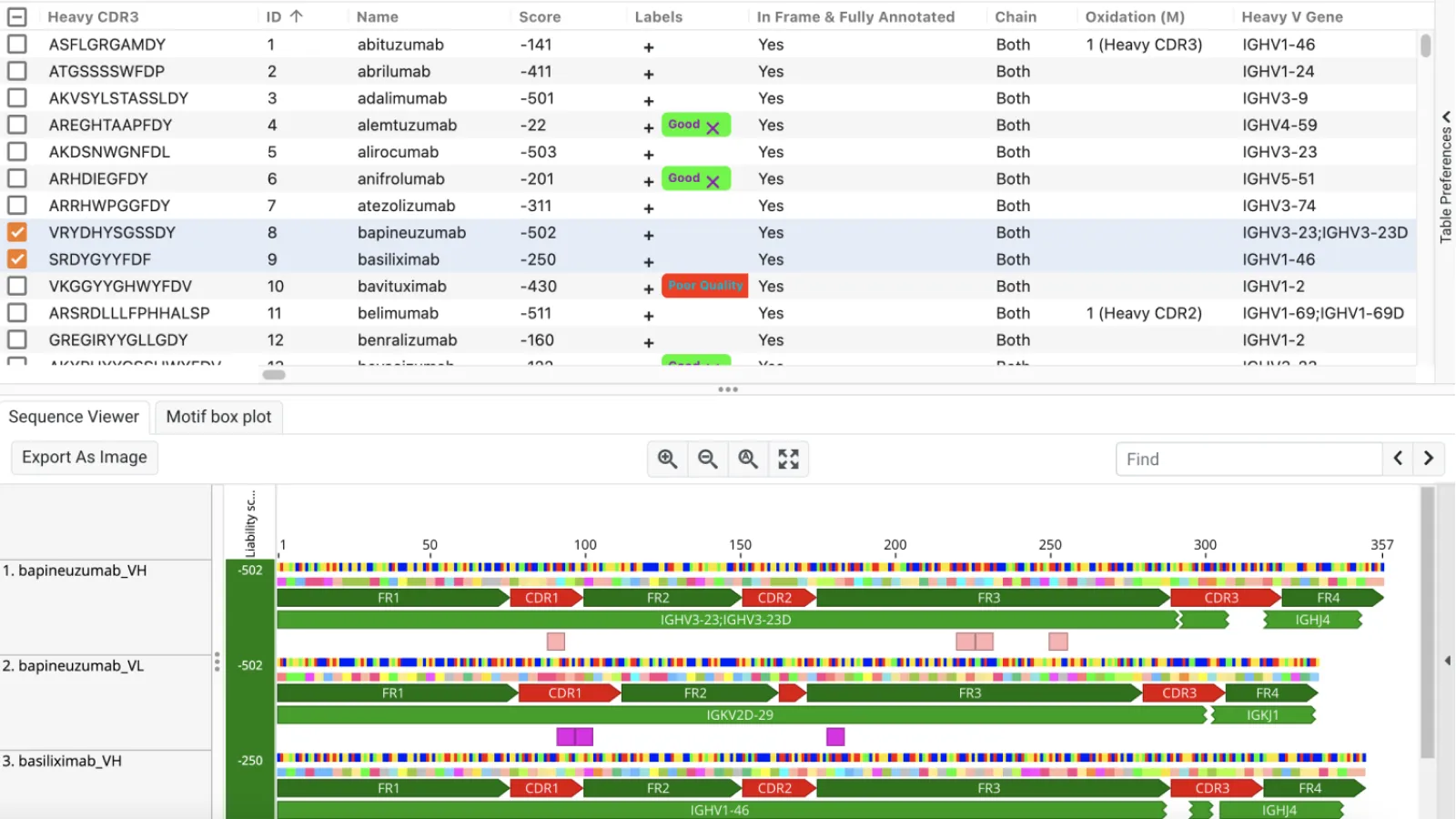Toggle the select-all header checkbox
The width and height of the screenshot is (1456, 819).
pyautogui.click(x=16, y=16)
